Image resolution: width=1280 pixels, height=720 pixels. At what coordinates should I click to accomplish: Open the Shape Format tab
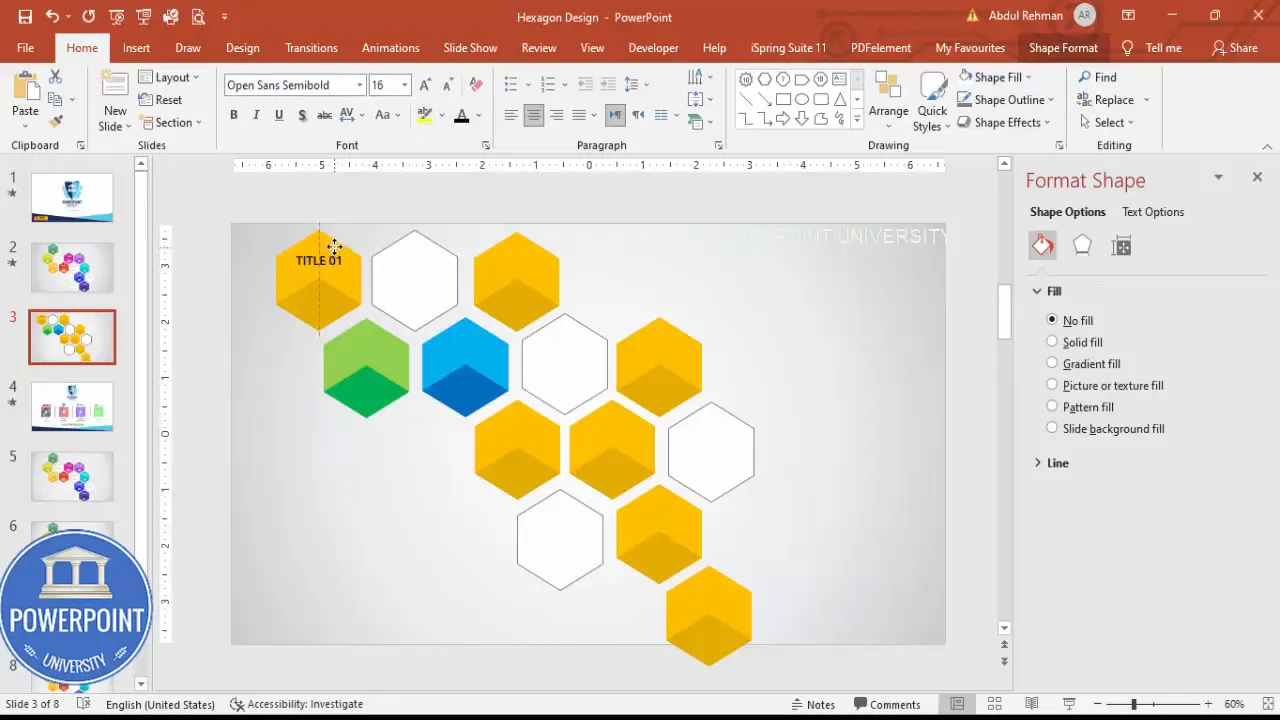pos(1063,48)
